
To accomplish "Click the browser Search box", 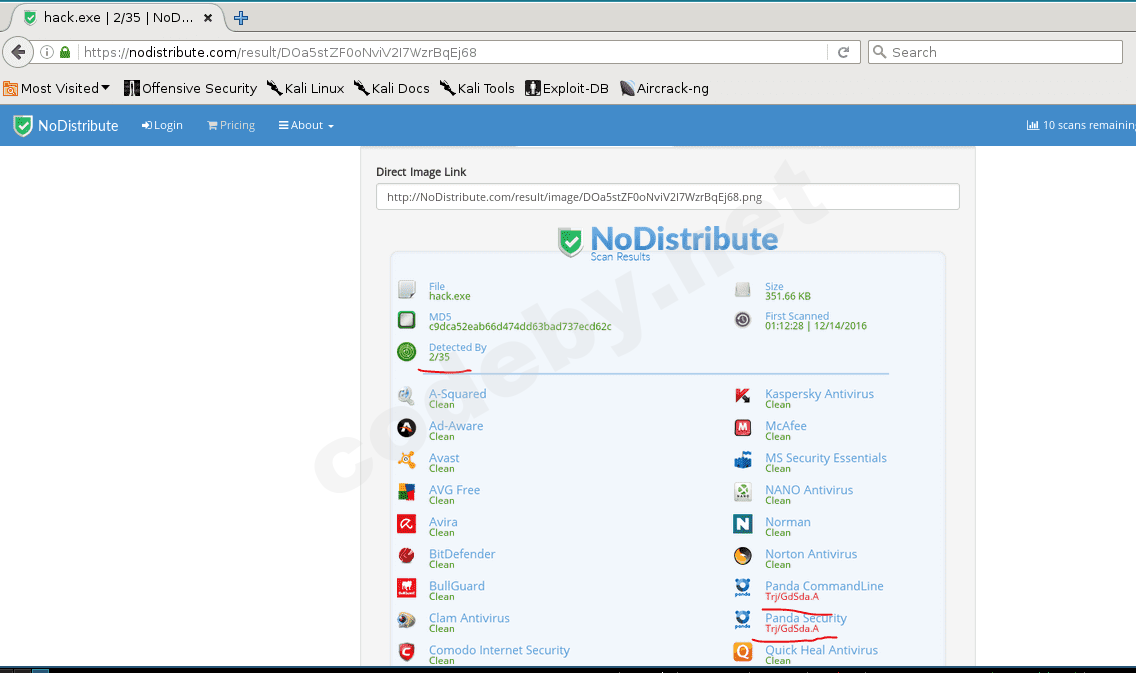I will point(995,52).
